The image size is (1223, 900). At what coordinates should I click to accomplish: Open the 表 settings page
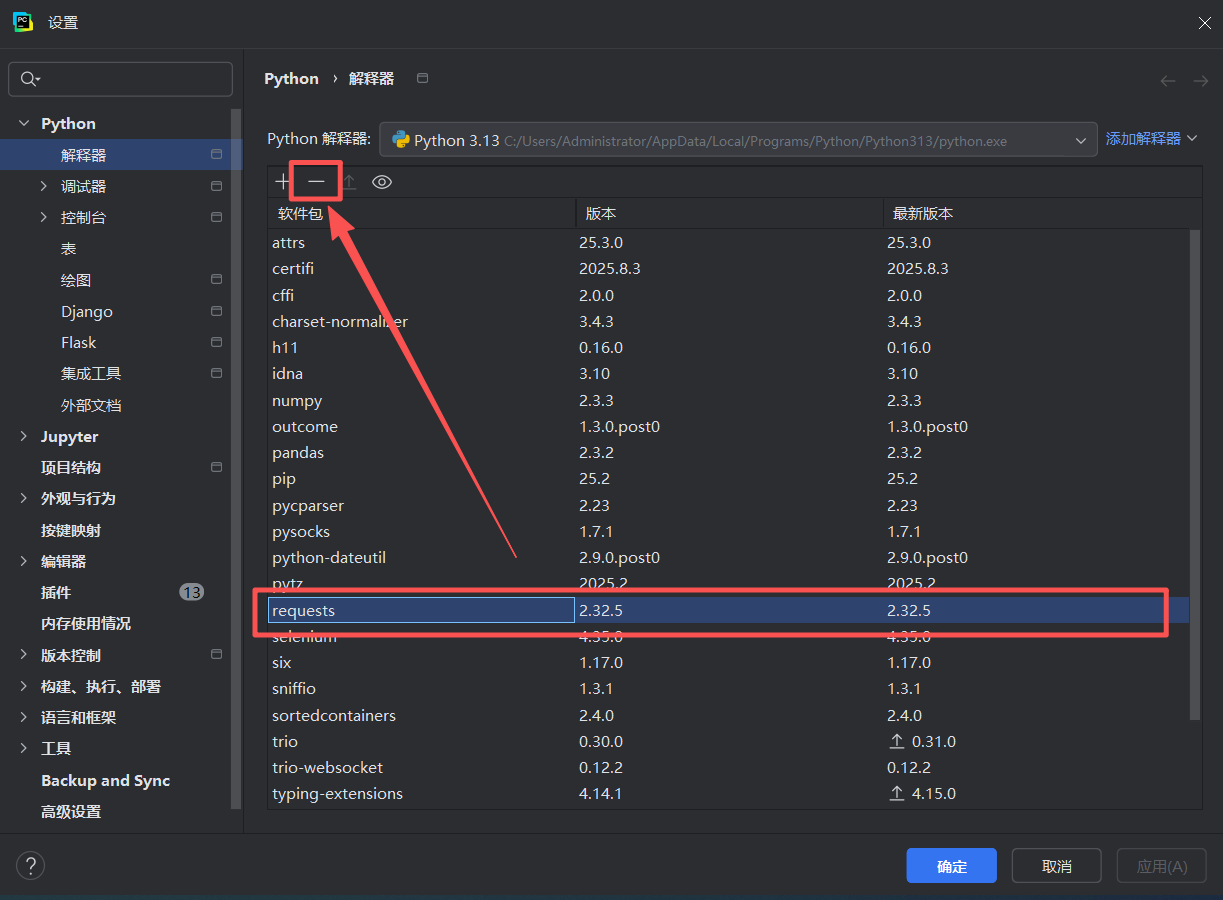(x=68, y=248)
